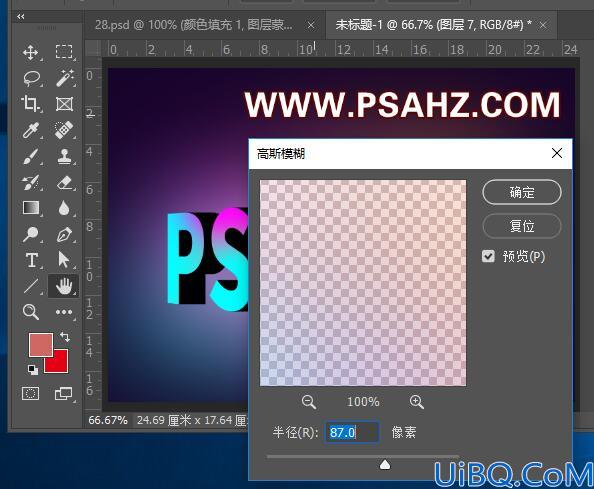Select the Frame tool
This screenshot has width=594, height=489.
[64, 104]
